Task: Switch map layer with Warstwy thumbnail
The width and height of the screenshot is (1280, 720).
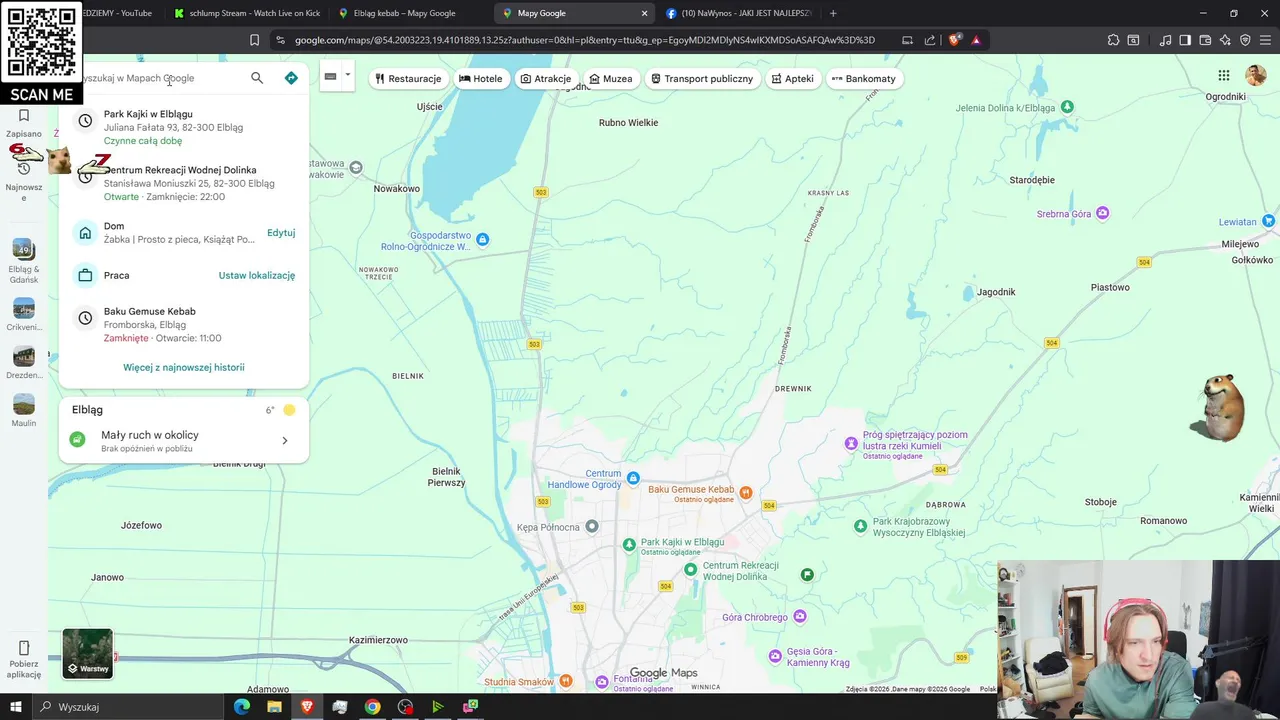Action: pyautogui.click(x=88, y=653)
